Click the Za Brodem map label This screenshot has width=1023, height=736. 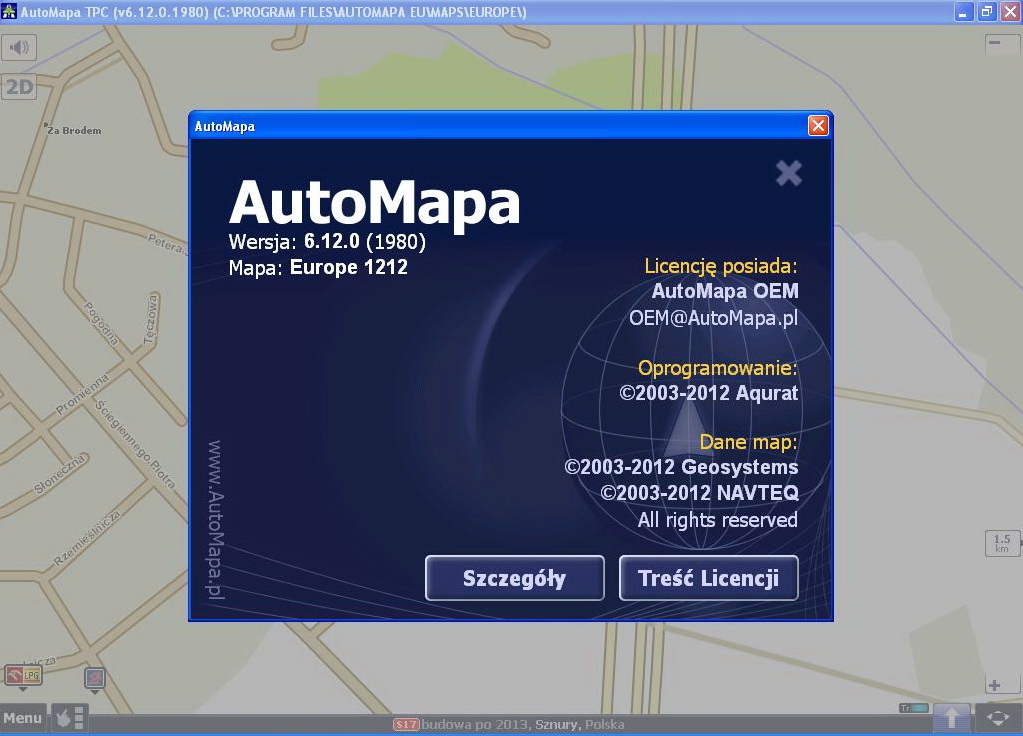[x=74, y=130]
